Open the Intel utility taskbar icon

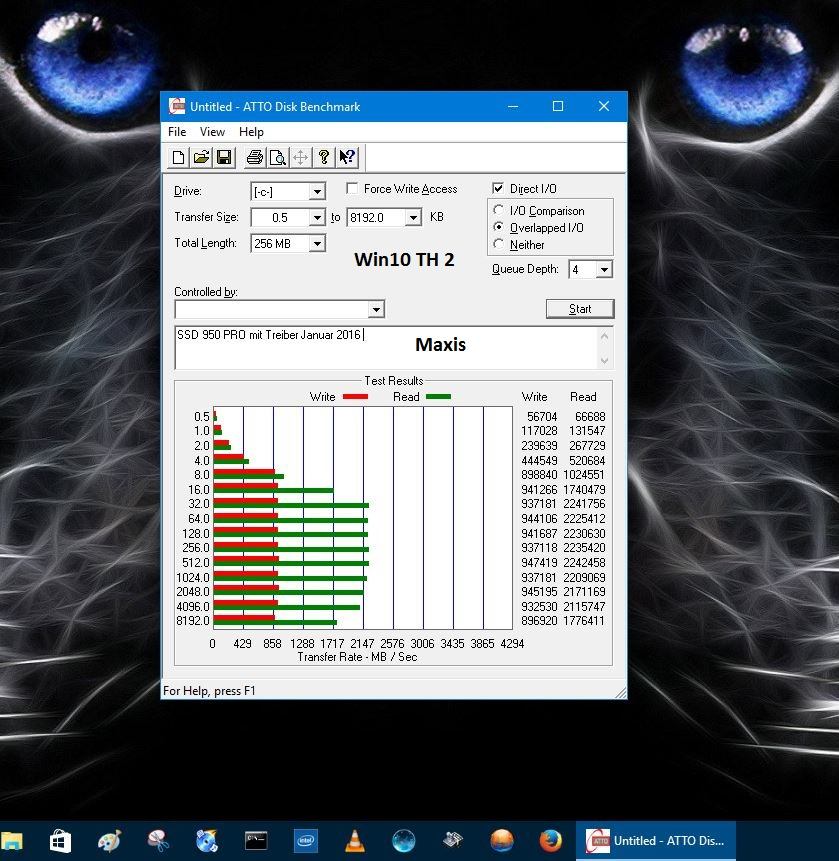305,841
